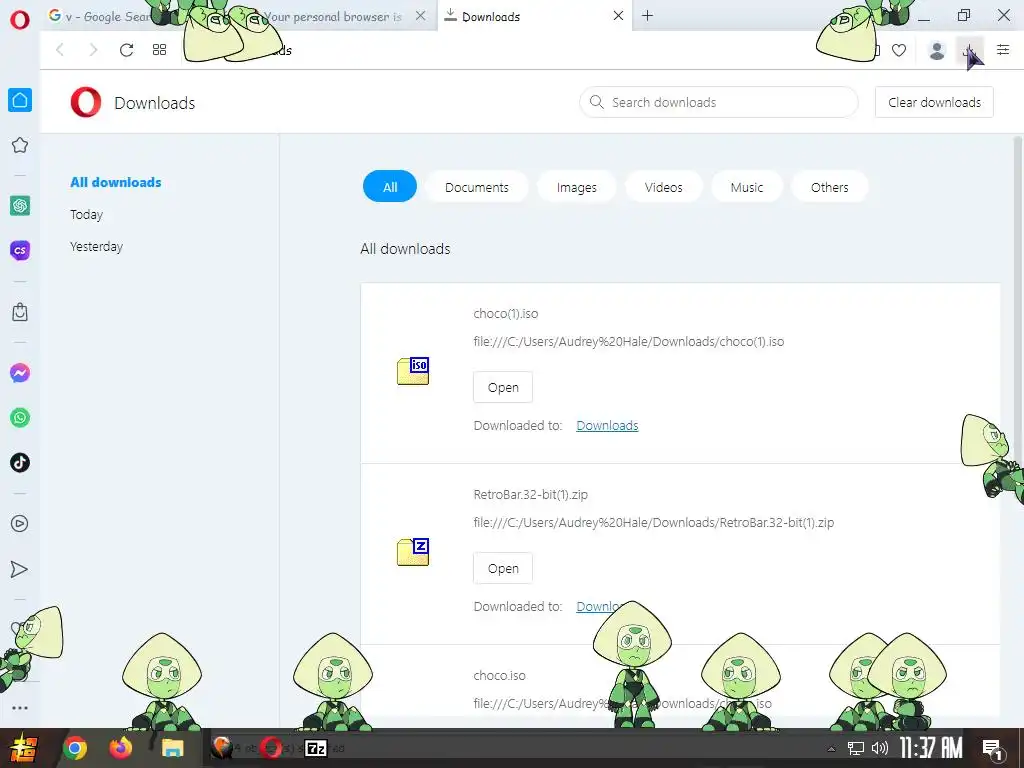This screenshot has width=1024, height=768.
Task: Click the choco(1).iso file icon
Action: click(413, 371)
